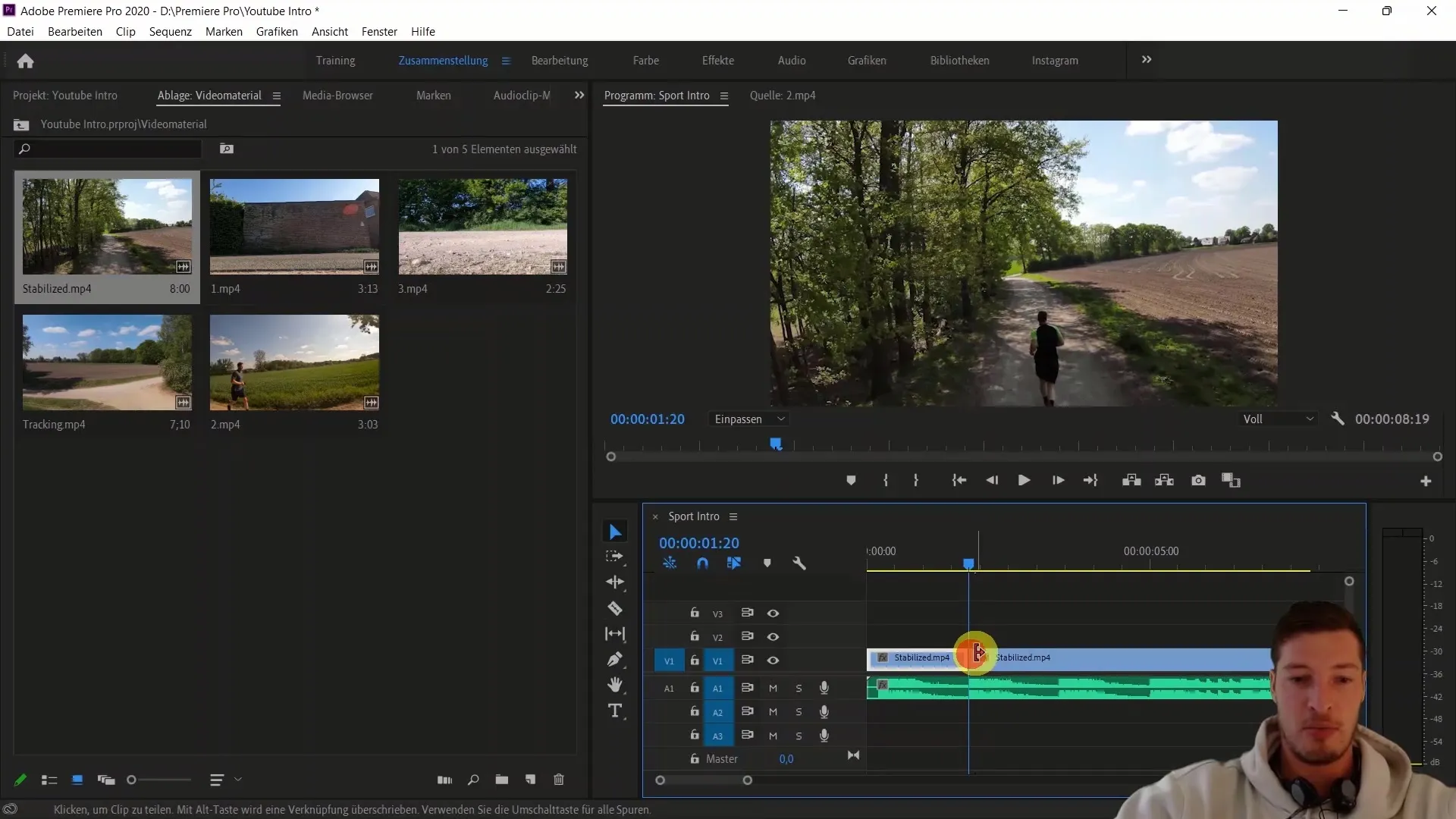1456x819 pixels.
Task: Open sort icons dropdown in bin
Action: point(225,780)
